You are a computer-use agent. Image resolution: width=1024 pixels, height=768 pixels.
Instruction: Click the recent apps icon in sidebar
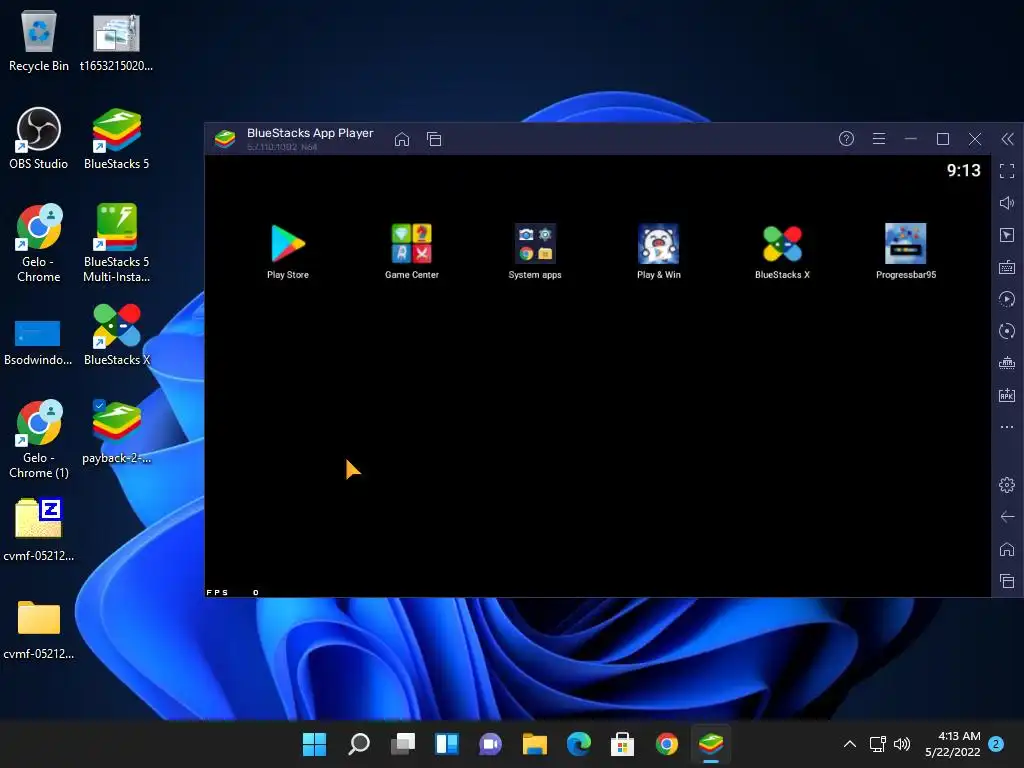(x=1007, y=581)
